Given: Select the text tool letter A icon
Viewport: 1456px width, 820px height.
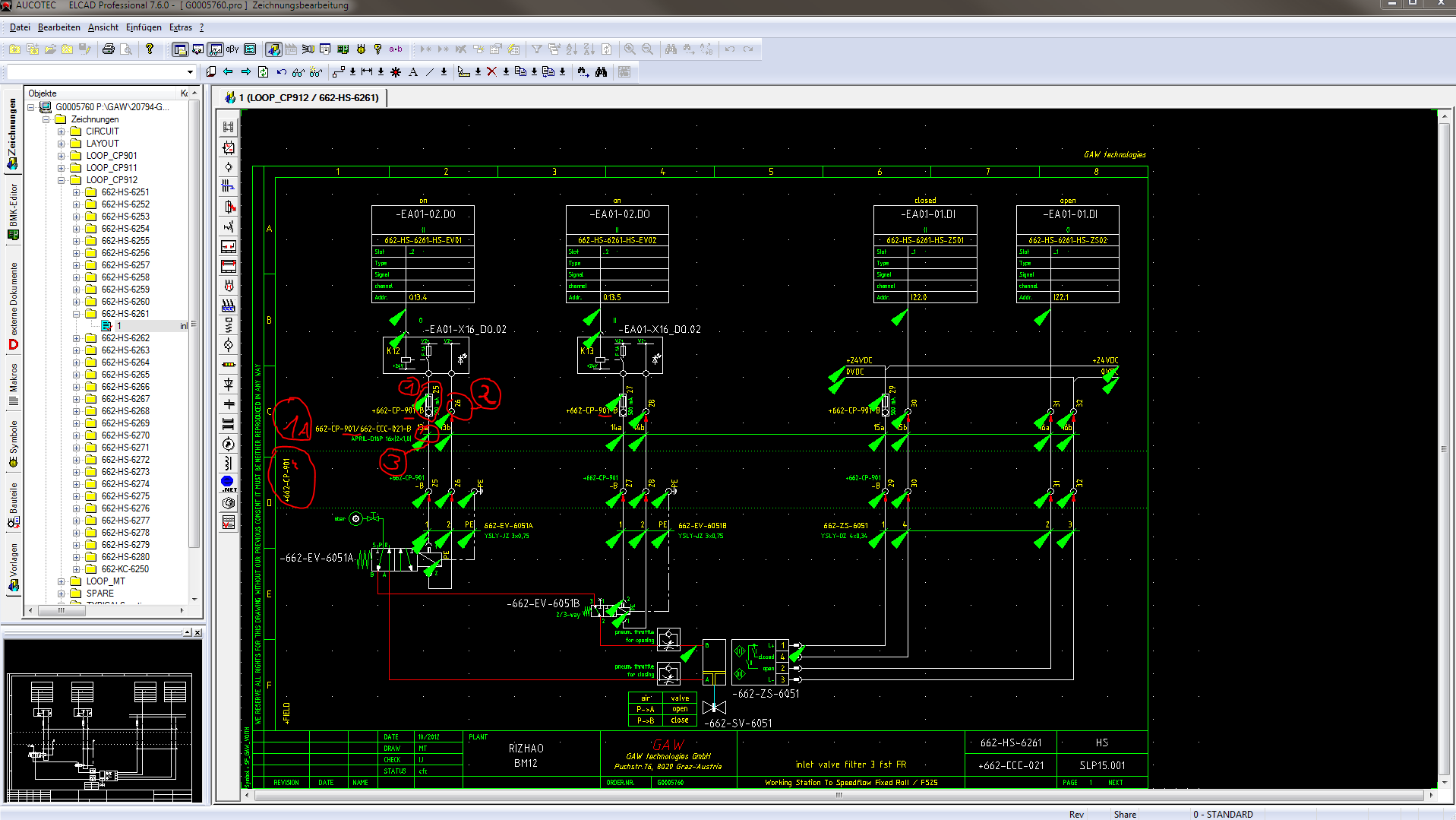Looking at the screenshot, I should [413, 72].
